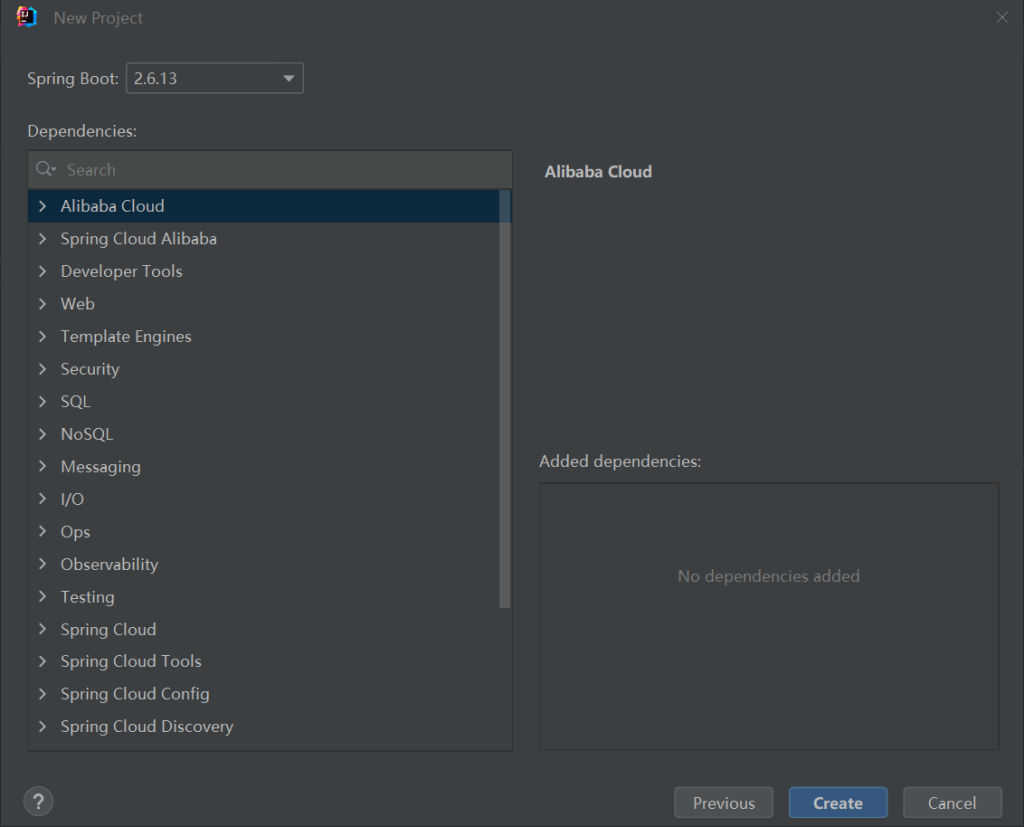Click the search magnifier icon
The width and height of the screenshot is (1024, 827).
pos(45,169)
